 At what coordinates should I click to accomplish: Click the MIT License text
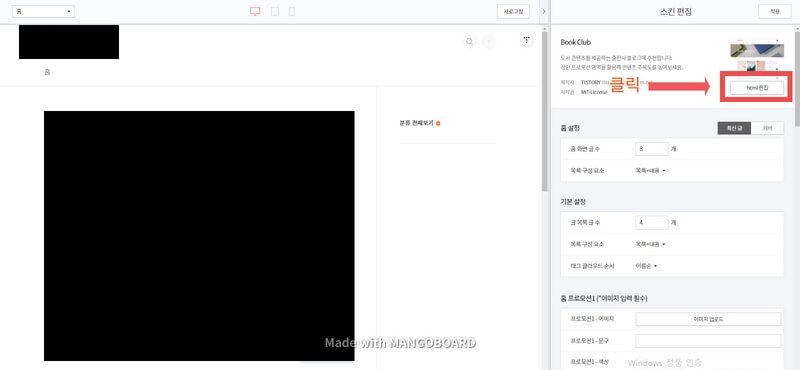click(594, 92)
